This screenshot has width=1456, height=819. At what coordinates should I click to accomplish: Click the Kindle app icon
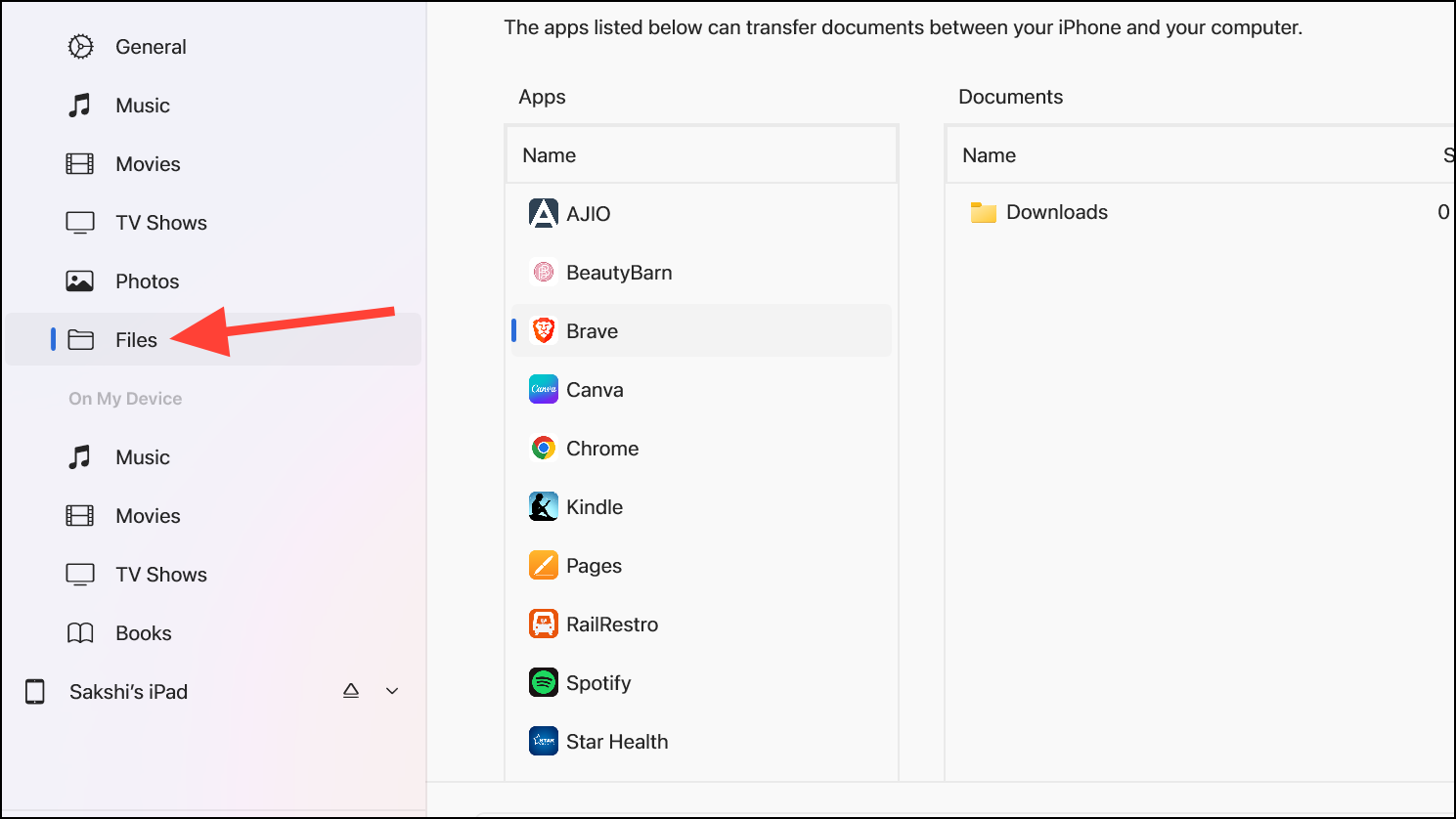pos(544,506)
